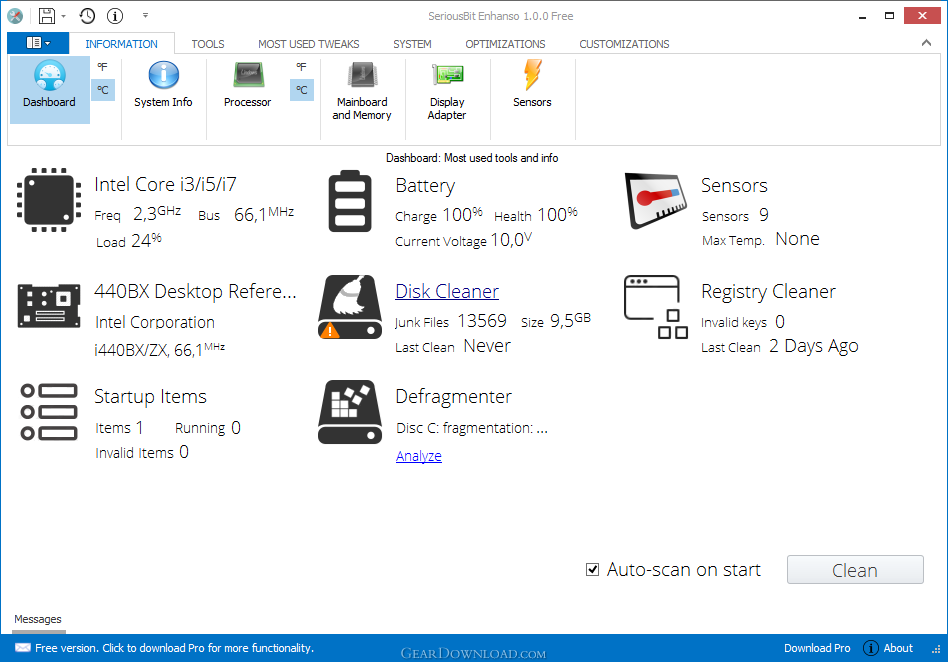The width and height of the screenshot is (948, 662).
Task: Open the System Info icon
Action: coord(163,76)
